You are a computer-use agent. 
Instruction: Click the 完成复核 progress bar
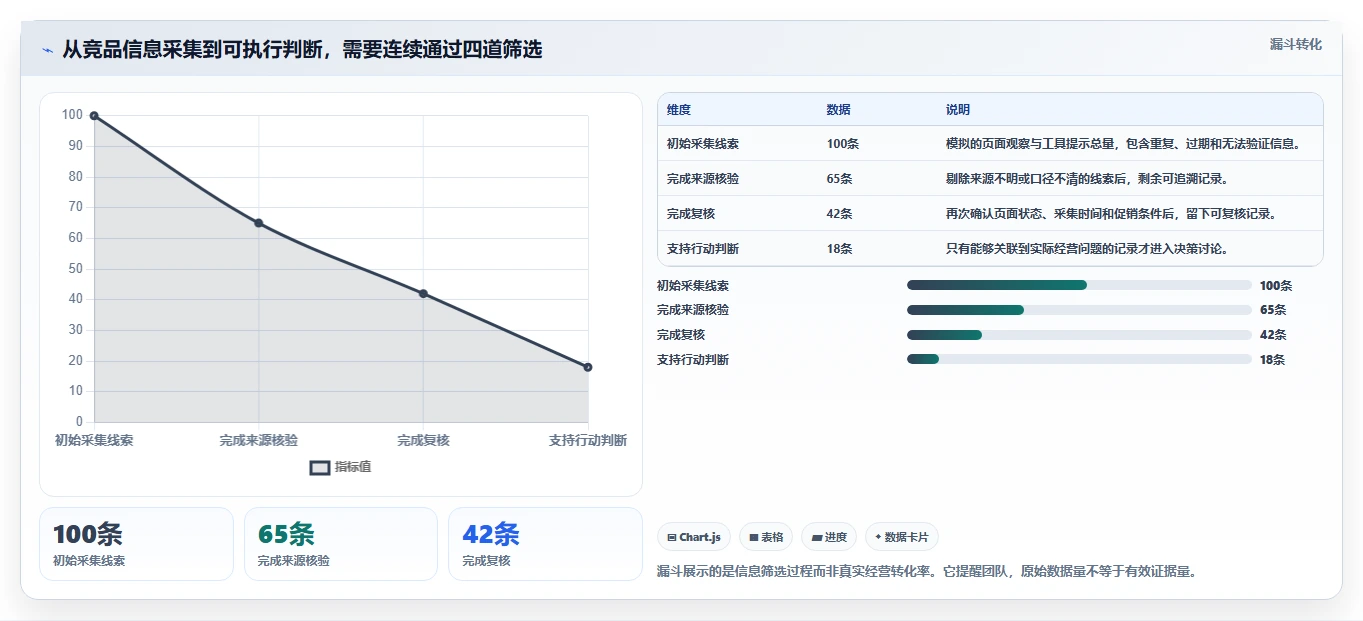pos(1079,335)
